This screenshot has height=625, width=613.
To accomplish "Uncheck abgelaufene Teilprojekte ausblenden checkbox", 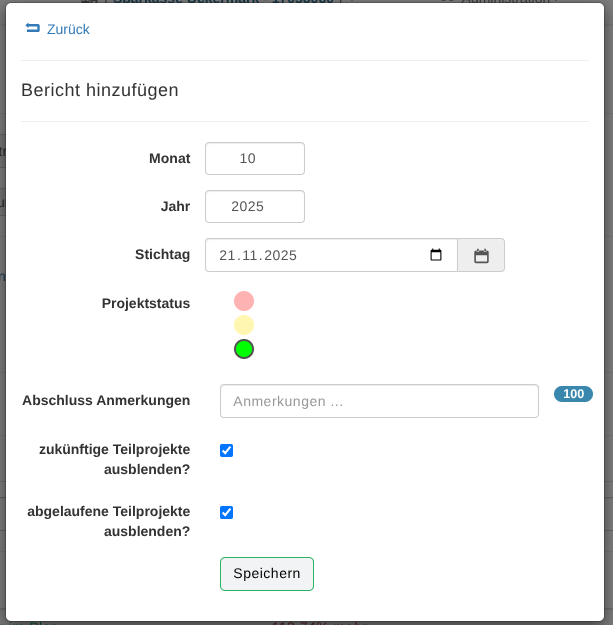I will pyautogui.click(x=227, y=513).
